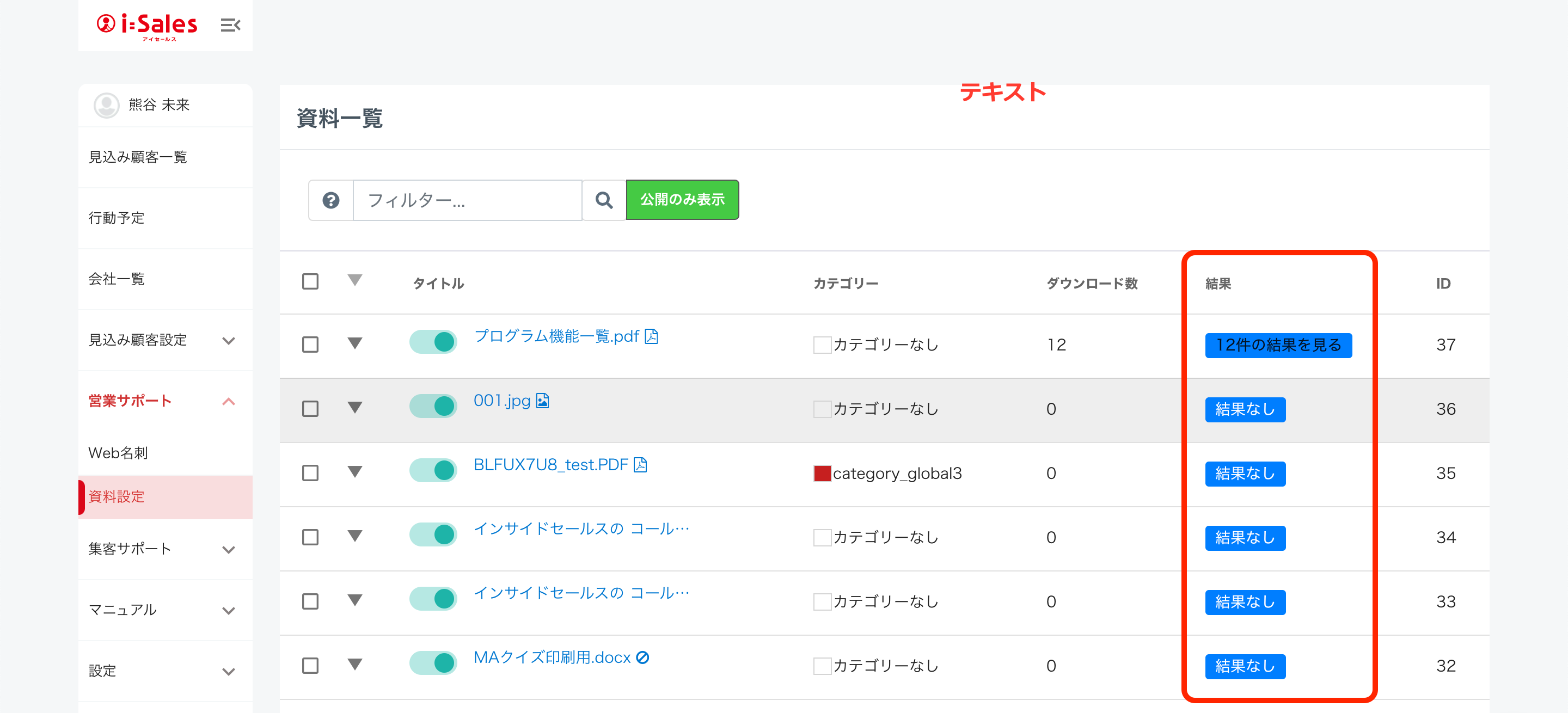Click PDF icon next to プログラム機能一覧.pdf
This screenshot has height=713, width=1568.
pyautogui.click(x=652, y=336)
